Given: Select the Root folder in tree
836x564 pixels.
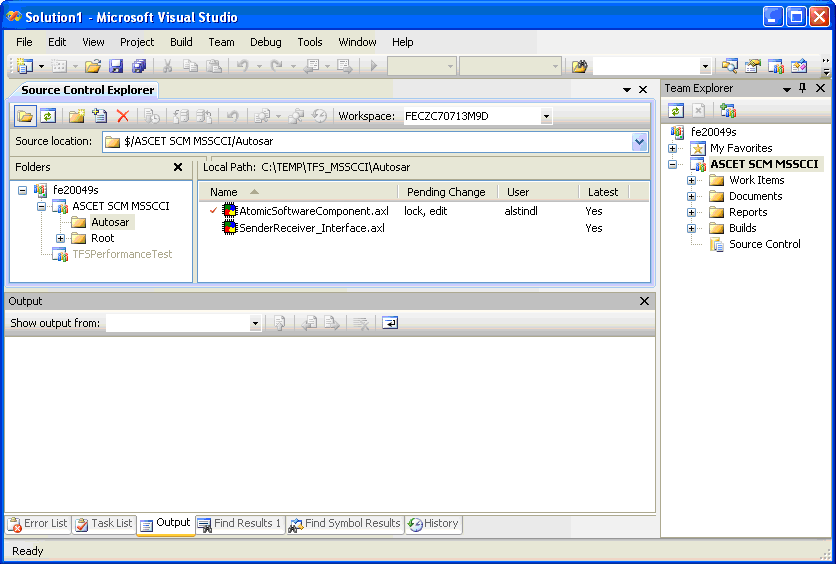Looking at the screenshot, I should [x=102, y=238].
